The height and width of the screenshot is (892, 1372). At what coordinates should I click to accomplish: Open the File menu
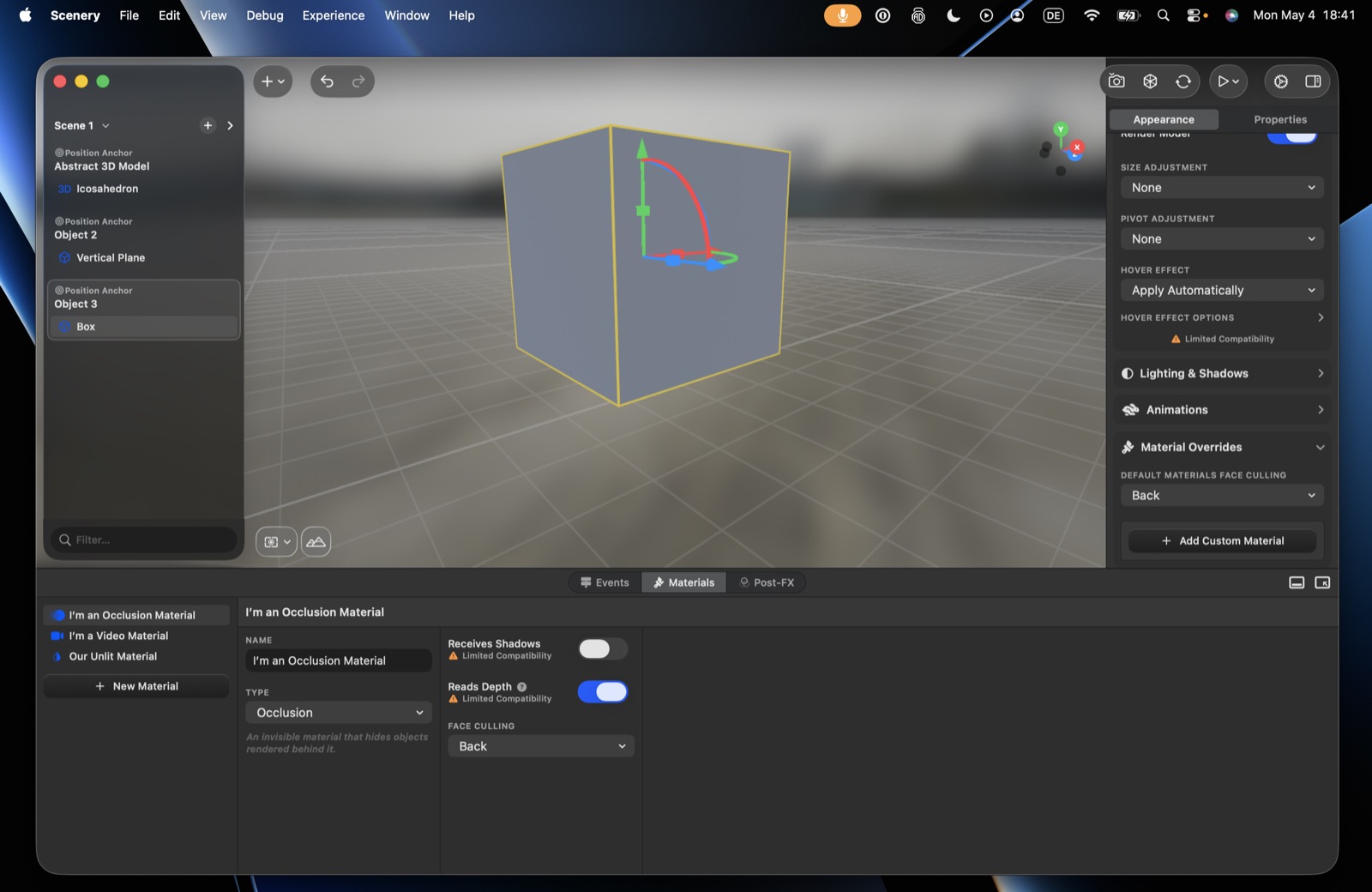click(x=129, y=15)
